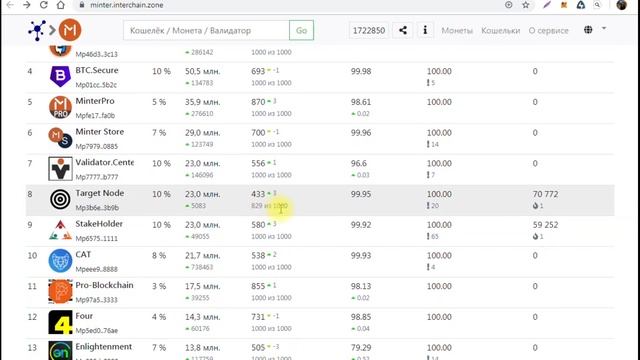Open the CAT validator link
640x360 pixels.
83,254
